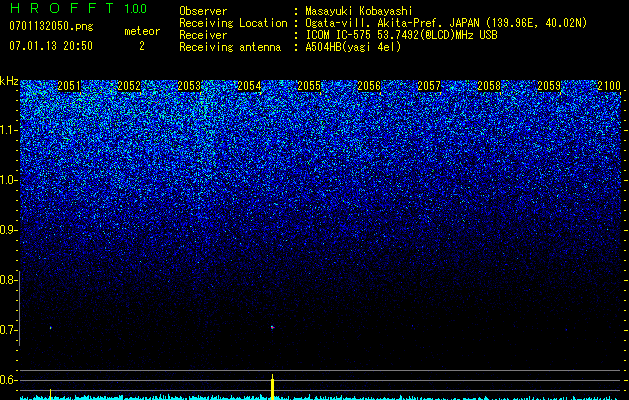The width and height of the screenshot is (629, 400).
Task: Click the 2051 time marker
Action: pyautogui.click(x=69, y=86)
